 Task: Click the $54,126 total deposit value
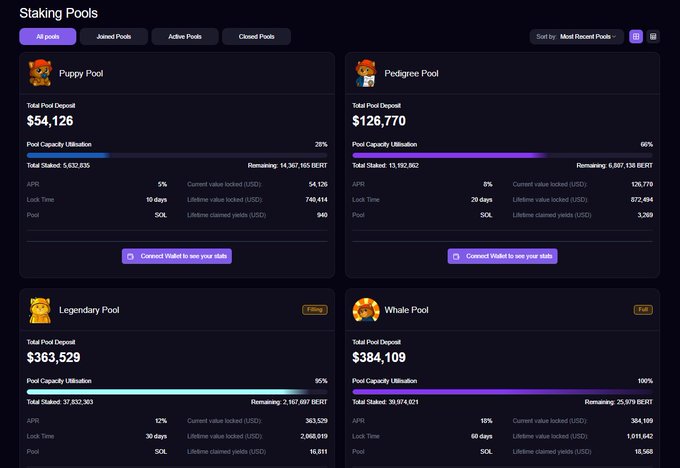(50, 121)
